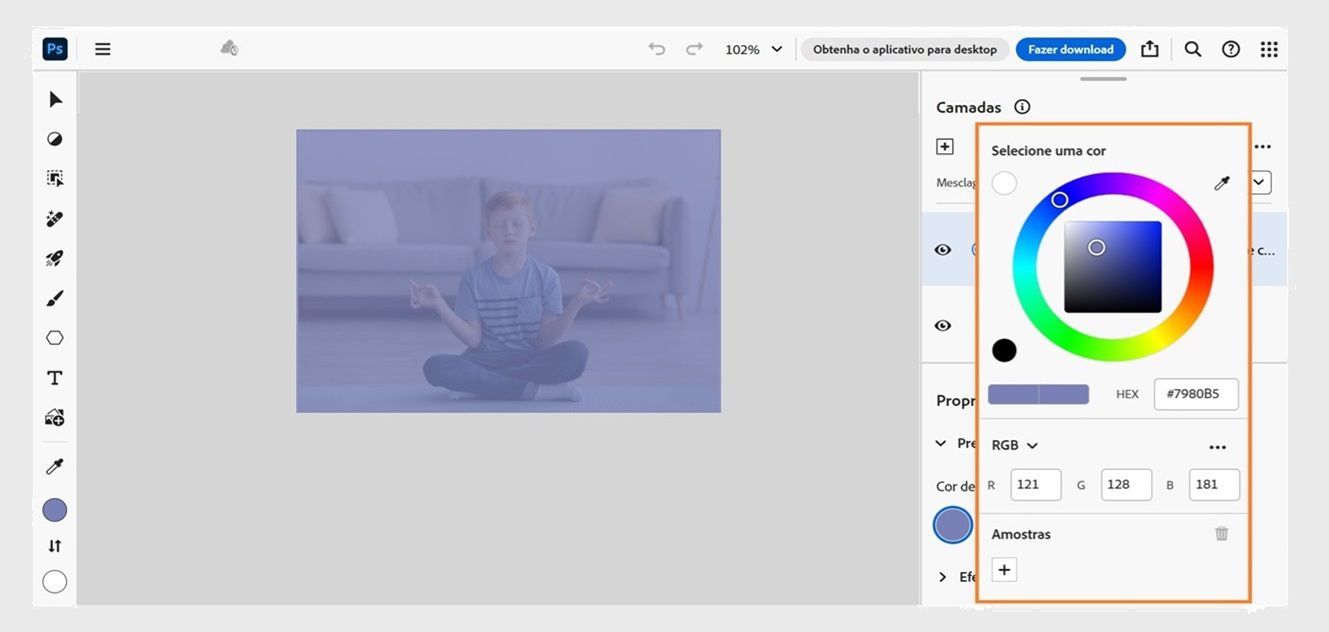Viewport: 1329px width, 632px height.
Task: Choose the Spot Healing Brush tool
Action: (x=54, y=218)
